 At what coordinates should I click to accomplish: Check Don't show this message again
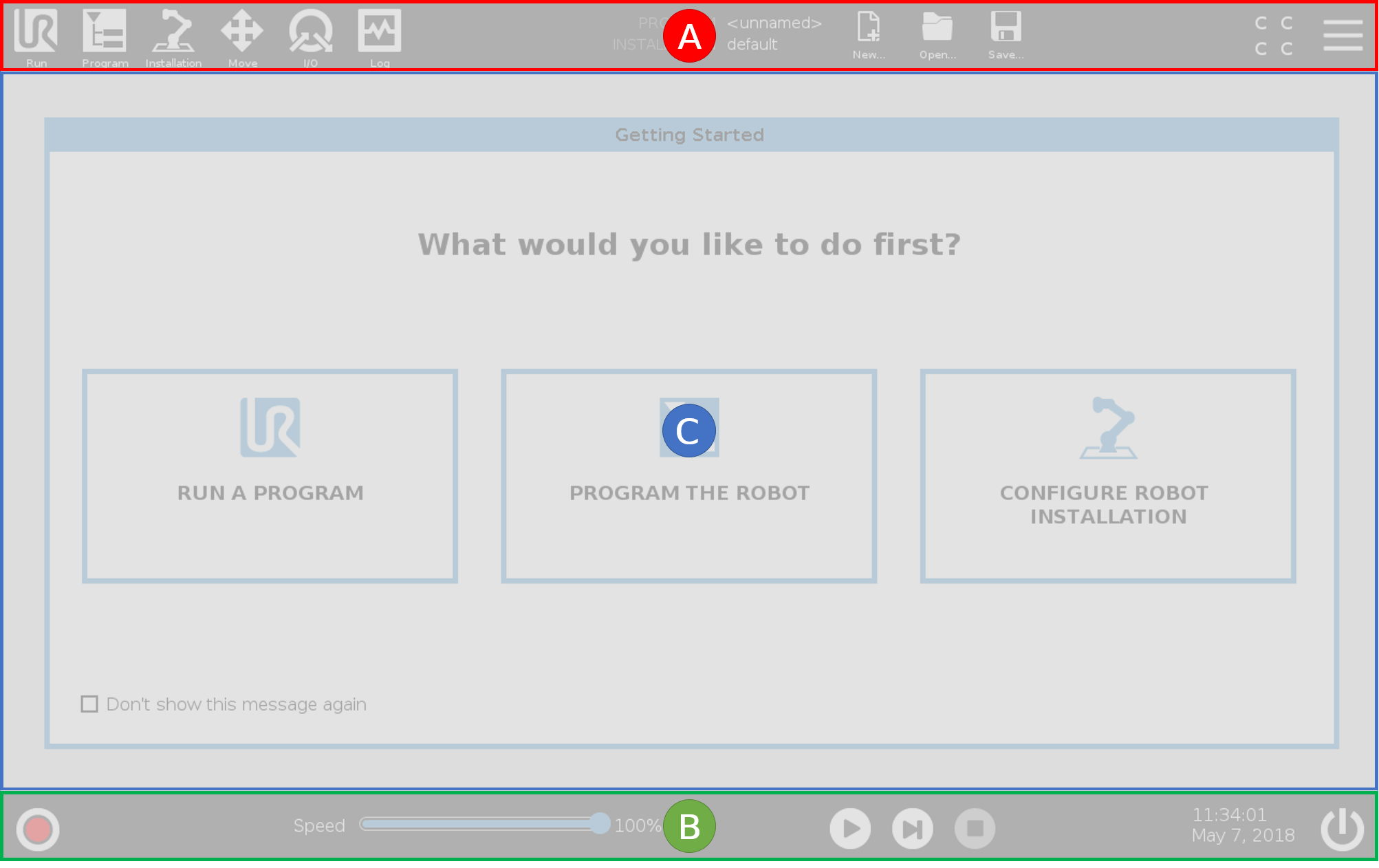[89, 704]
